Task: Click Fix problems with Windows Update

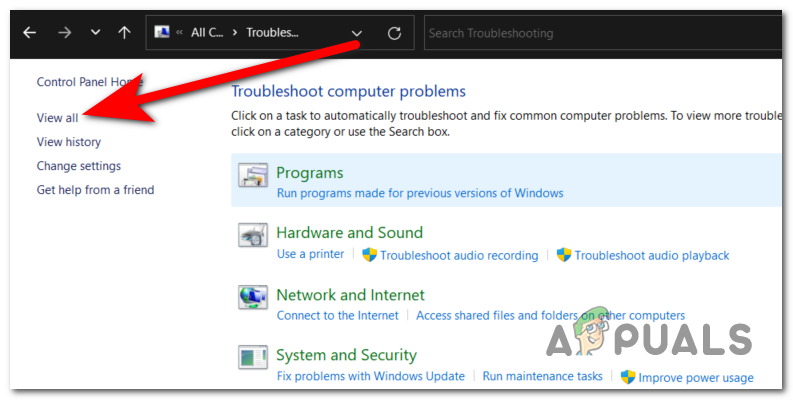Action: [x=370, y=377]
